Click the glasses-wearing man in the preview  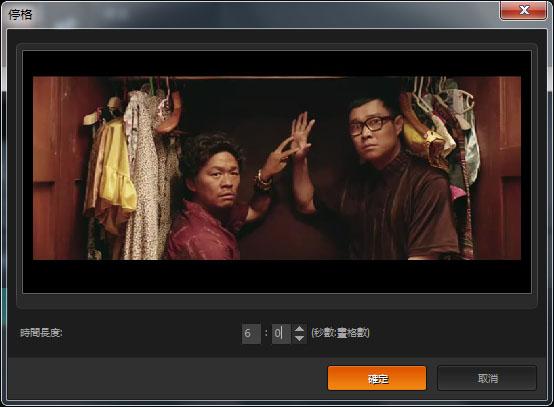(396, 177)
